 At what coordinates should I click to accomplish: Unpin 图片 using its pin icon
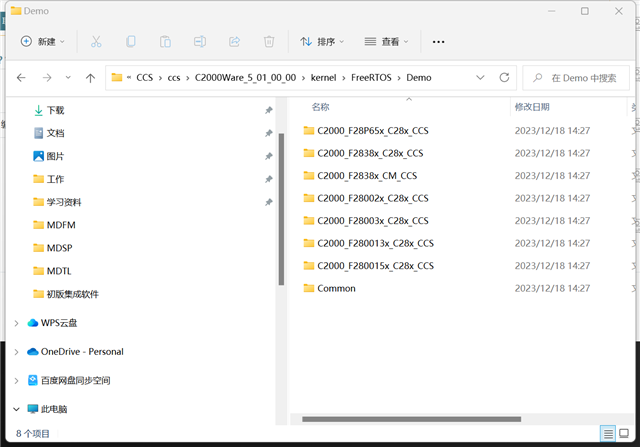(x=269, y=156)
